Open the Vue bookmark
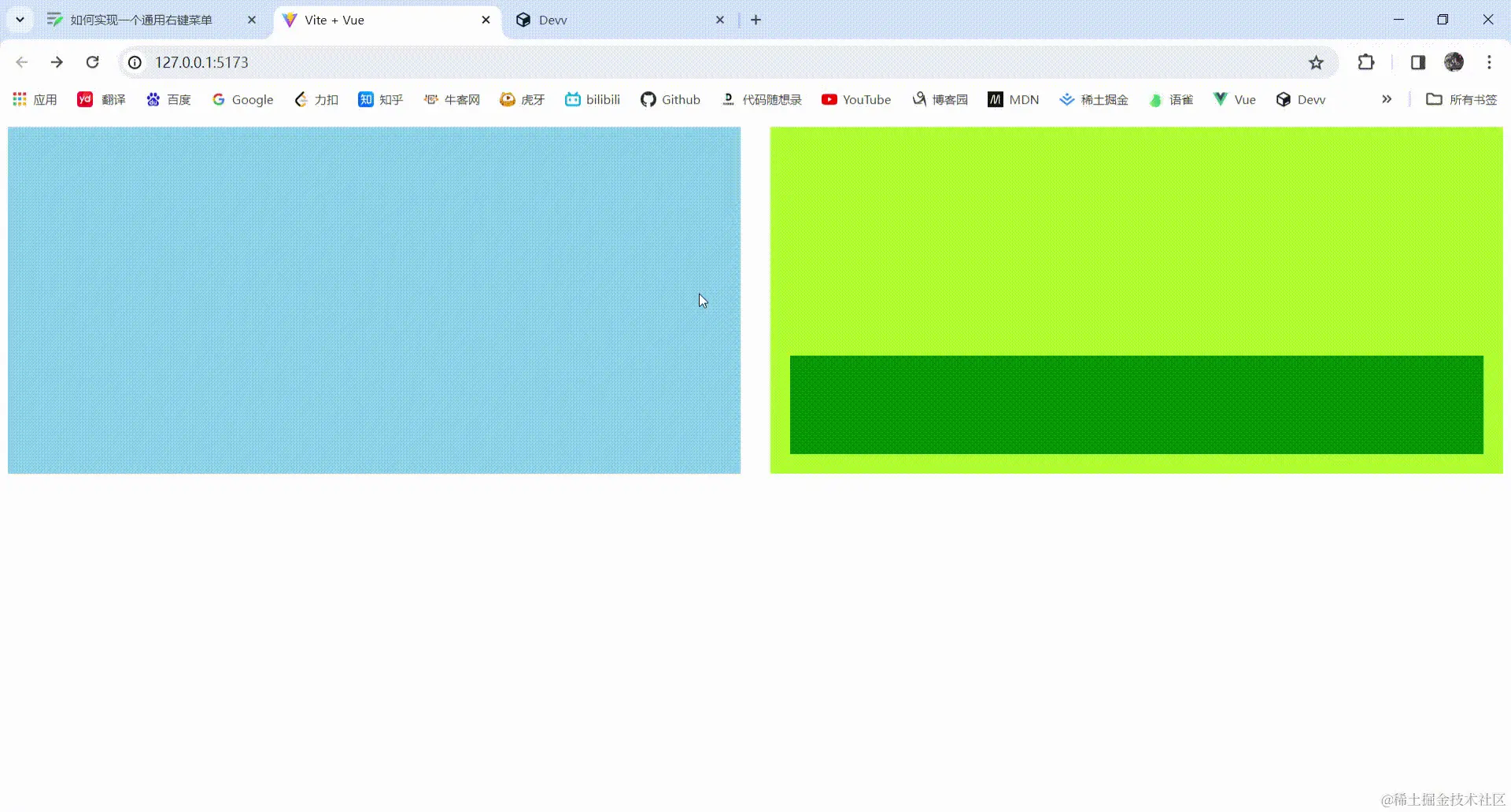The height and width of the screenshot is (812, 1511). point(1235,100)
